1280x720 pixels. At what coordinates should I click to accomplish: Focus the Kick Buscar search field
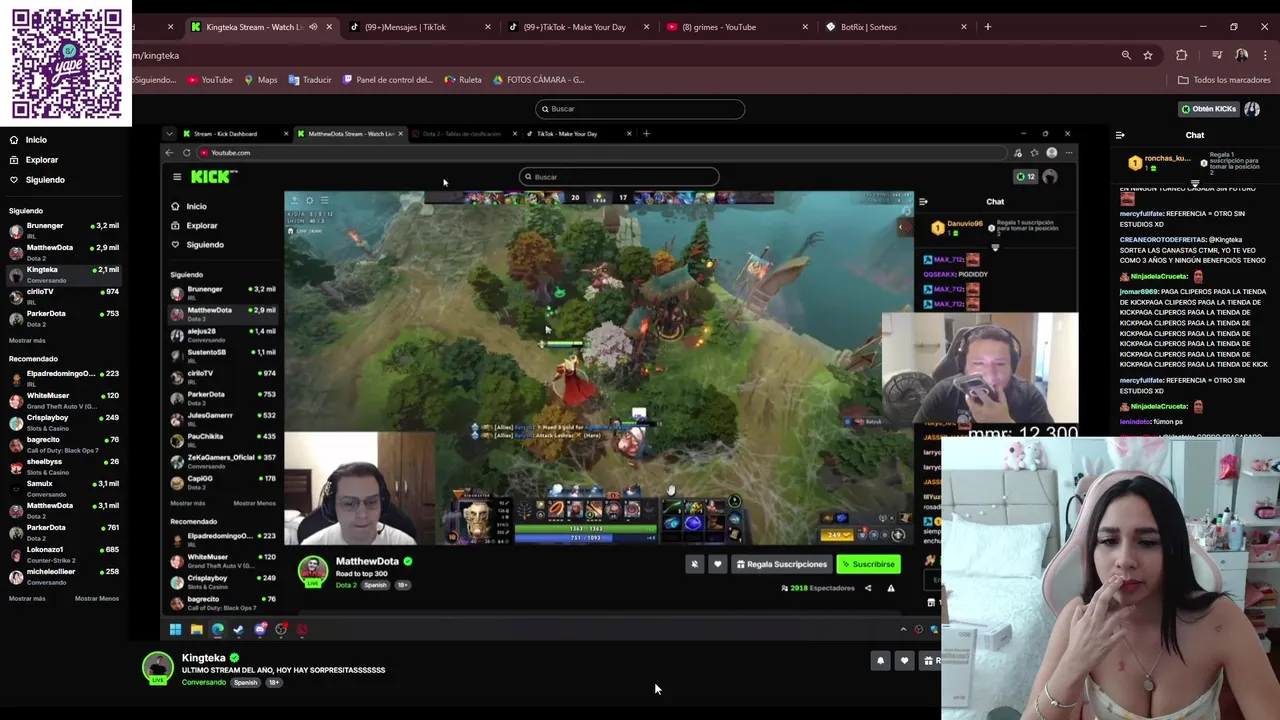tap(640, 109)
